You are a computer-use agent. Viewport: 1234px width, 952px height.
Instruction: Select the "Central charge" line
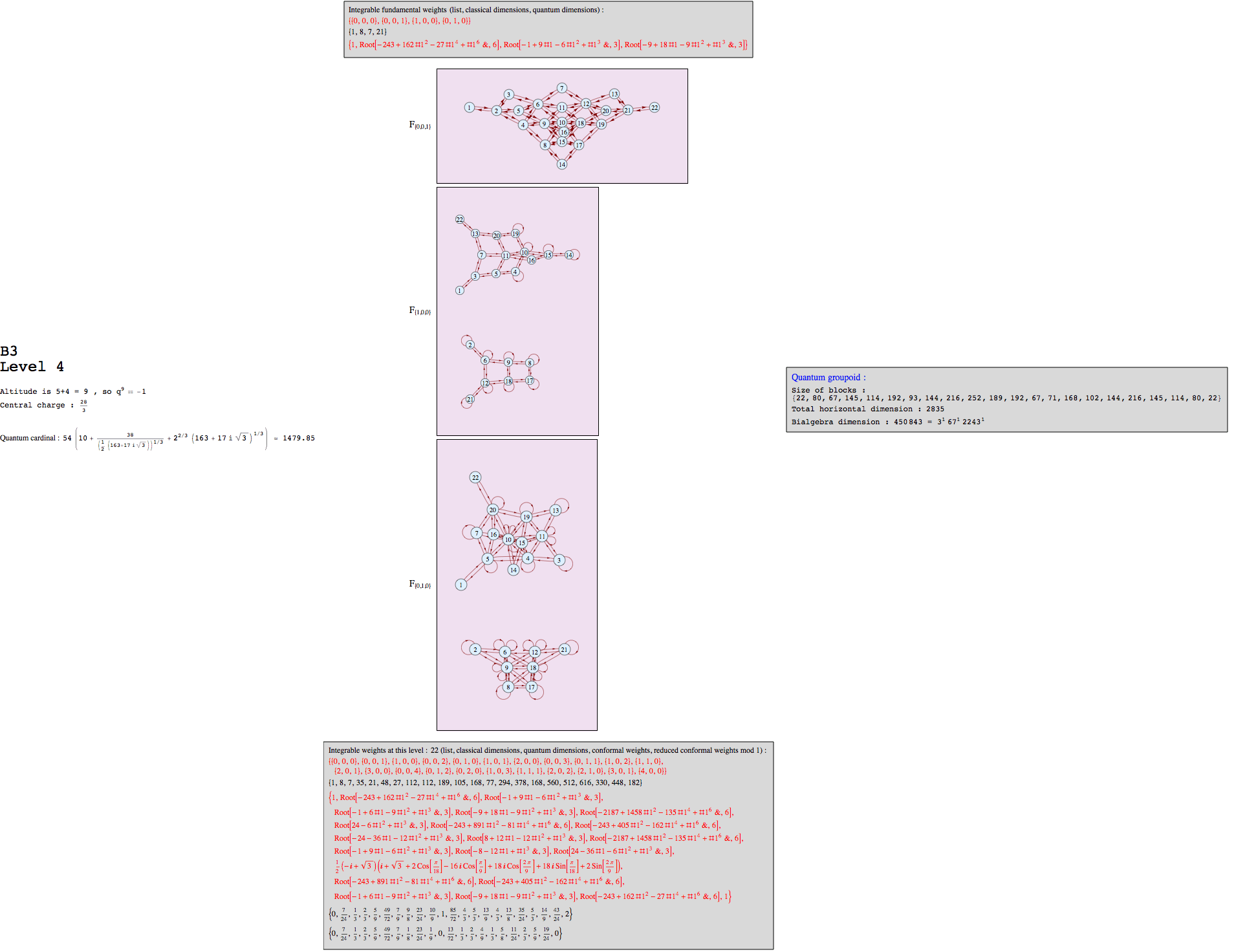pyautogui.click(x=43, y=406)
